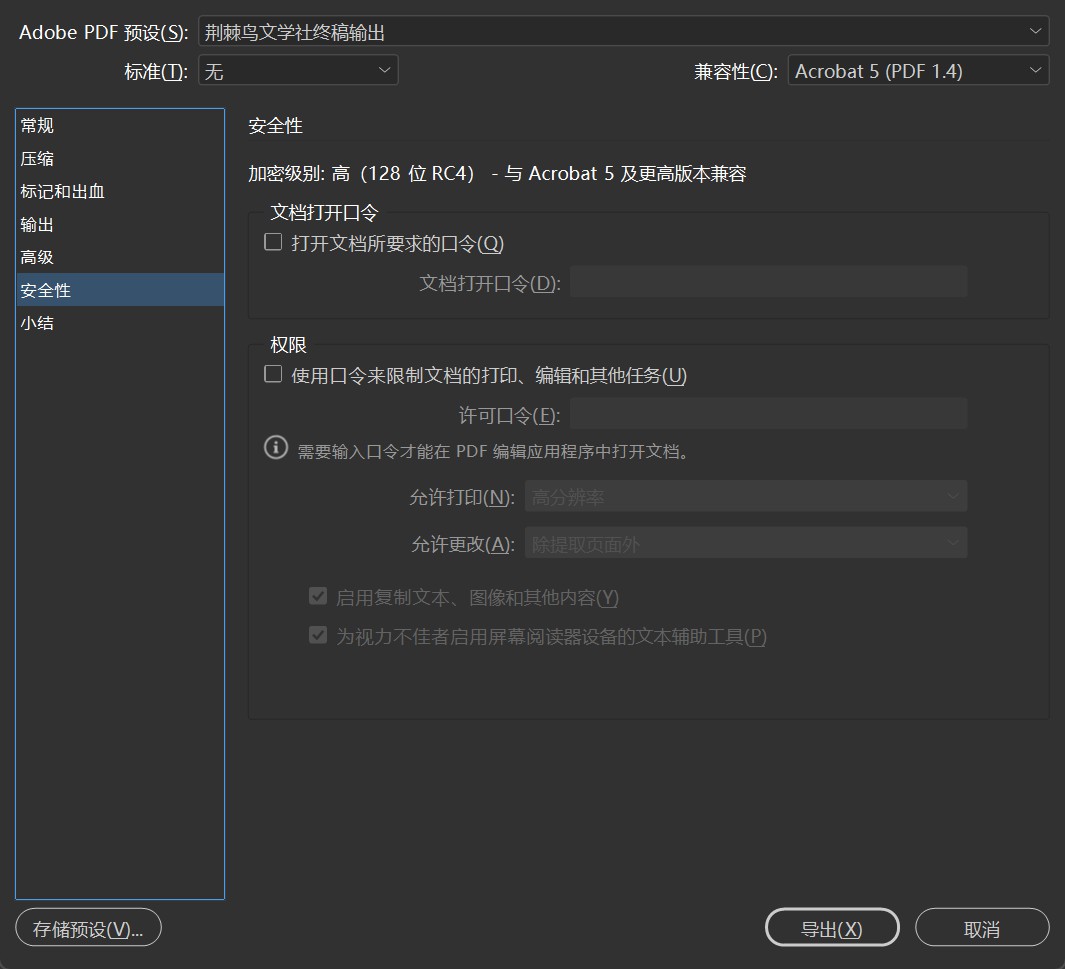
Task: Click the 存储预设 button
Action: click(88, 928)
